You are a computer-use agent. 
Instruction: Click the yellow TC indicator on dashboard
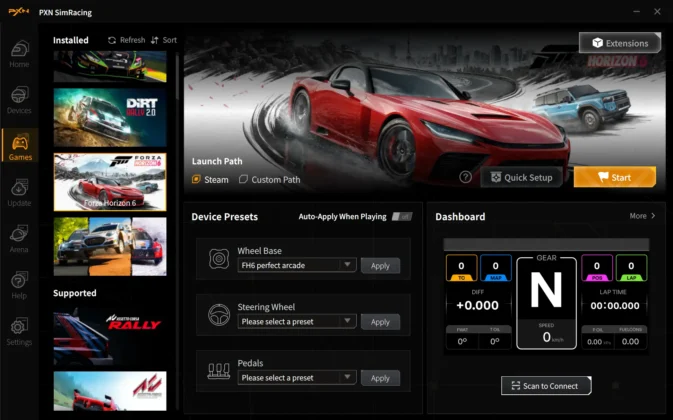(x=461, y=268)
